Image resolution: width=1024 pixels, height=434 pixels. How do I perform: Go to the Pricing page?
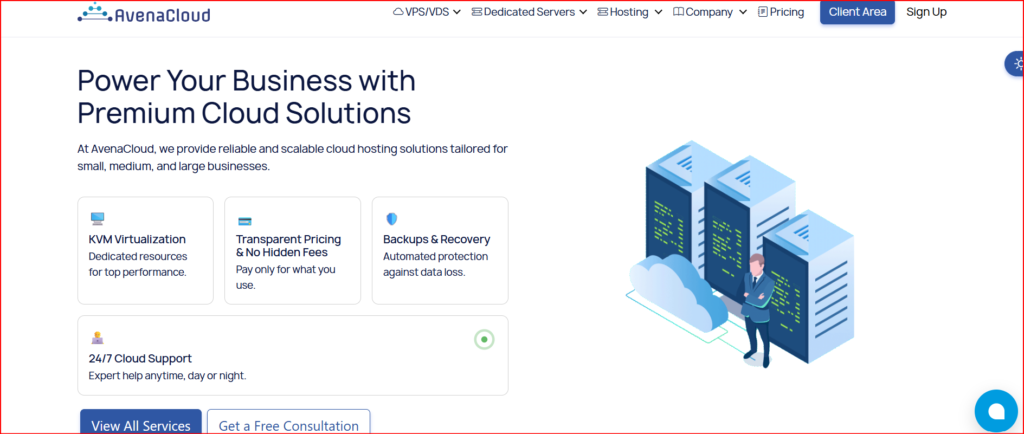(781, 12)
